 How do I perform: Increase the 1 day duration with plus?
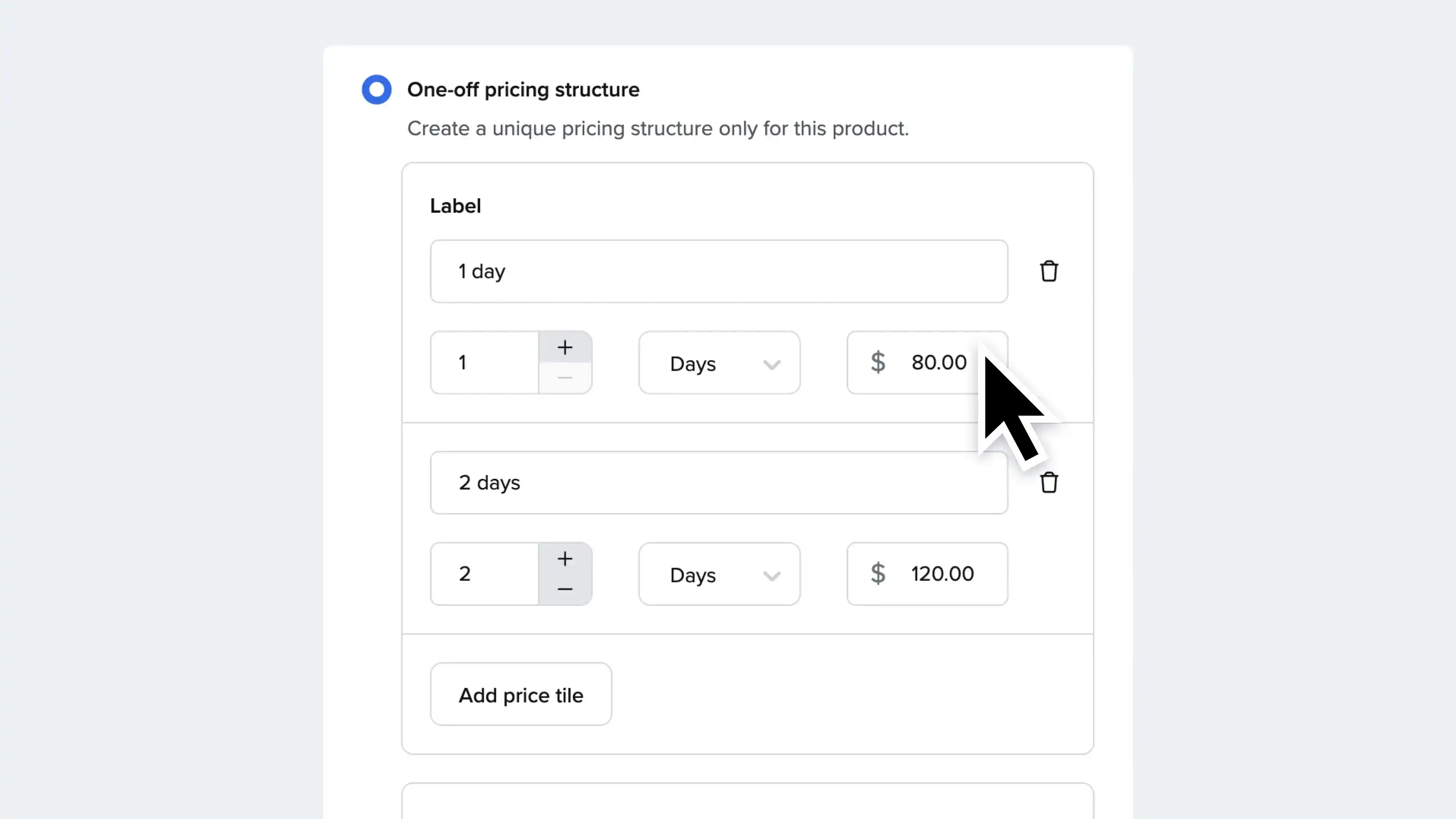click(565, 347)
